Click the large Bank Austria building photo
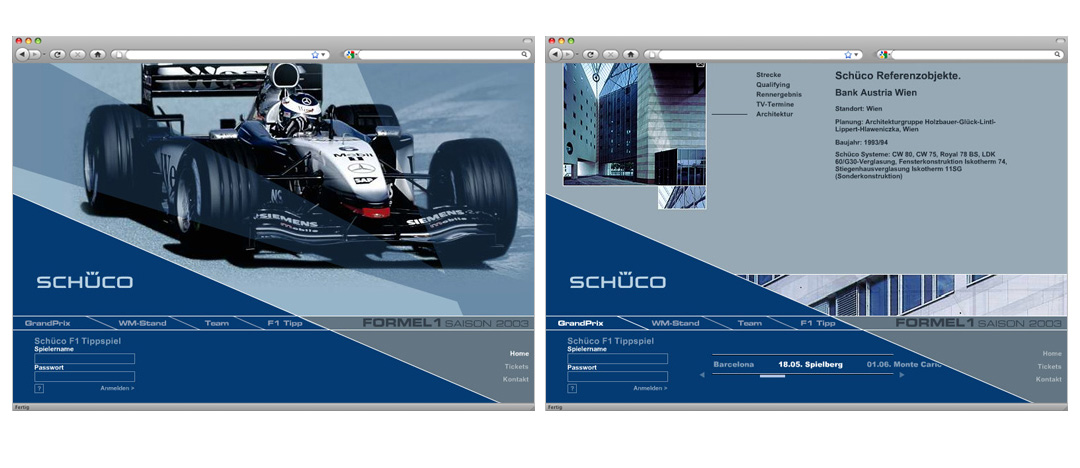This screenshot has width=1080, height=468. (634, 124)
